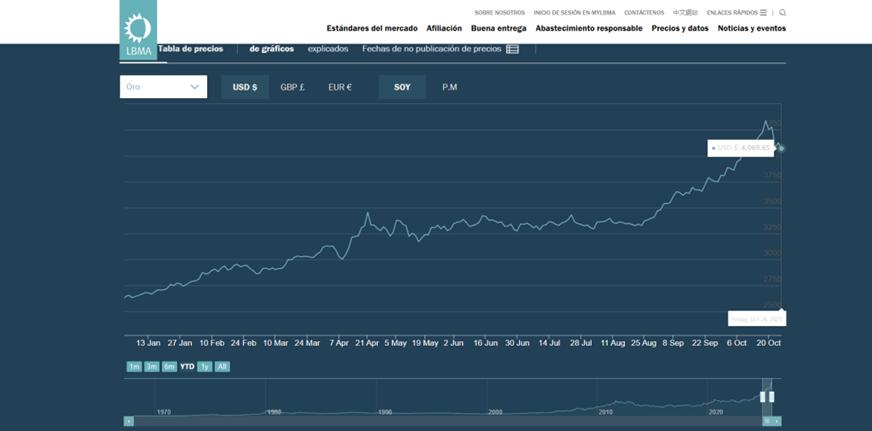
Task: Select the P.M price option
Action: tap(450, 87)
